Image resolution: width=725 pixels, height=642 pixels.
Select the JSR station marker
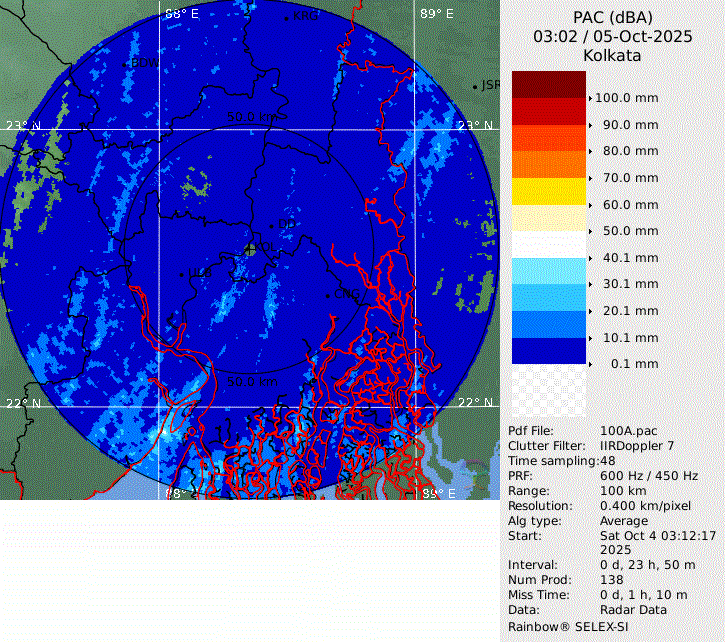coord(476,87)
